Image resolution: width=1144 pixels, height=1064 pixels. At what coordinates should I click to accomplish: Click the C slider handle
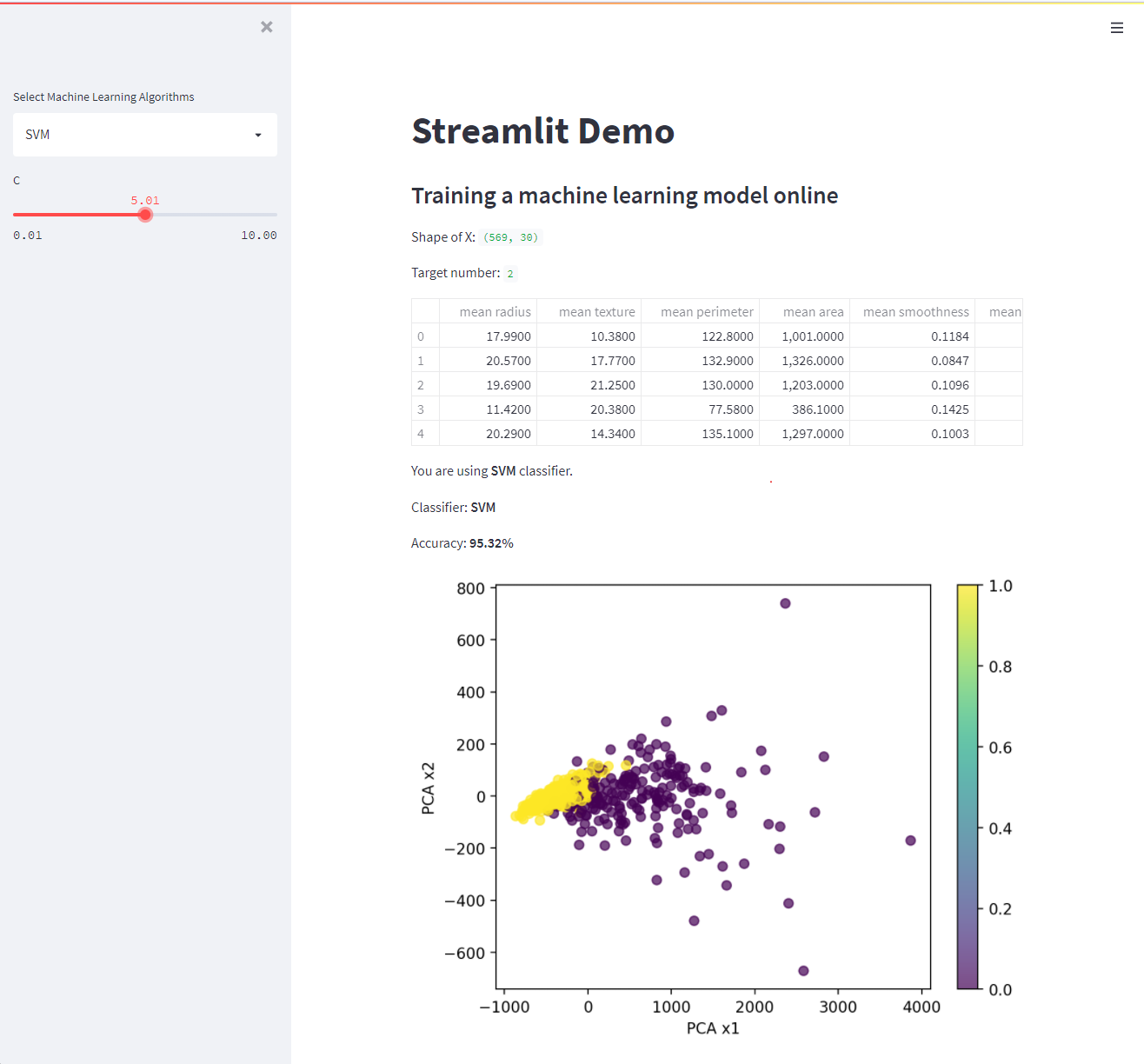[x=145, y=215]
